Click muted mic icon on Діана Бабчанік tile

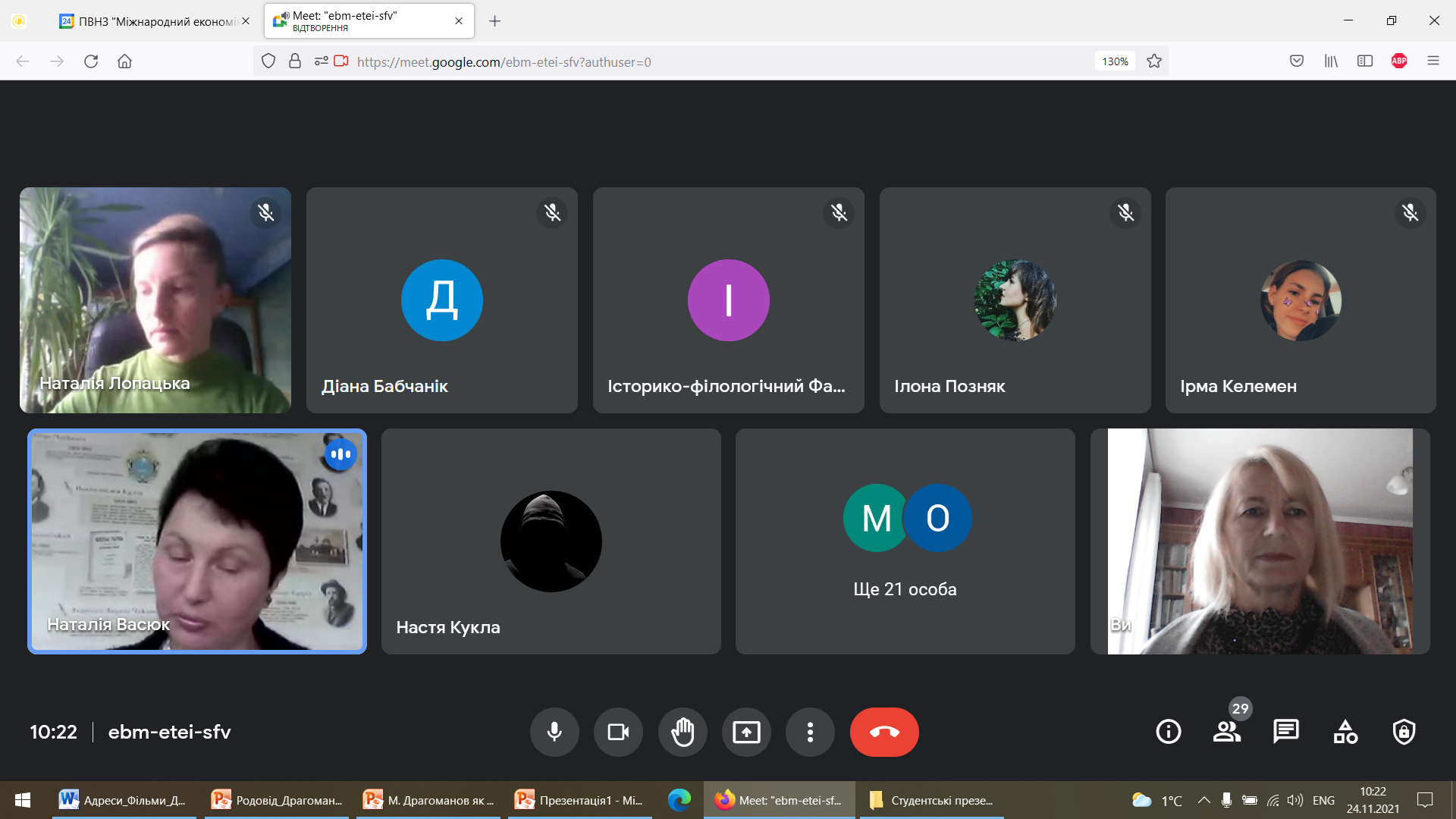point(552,212)
